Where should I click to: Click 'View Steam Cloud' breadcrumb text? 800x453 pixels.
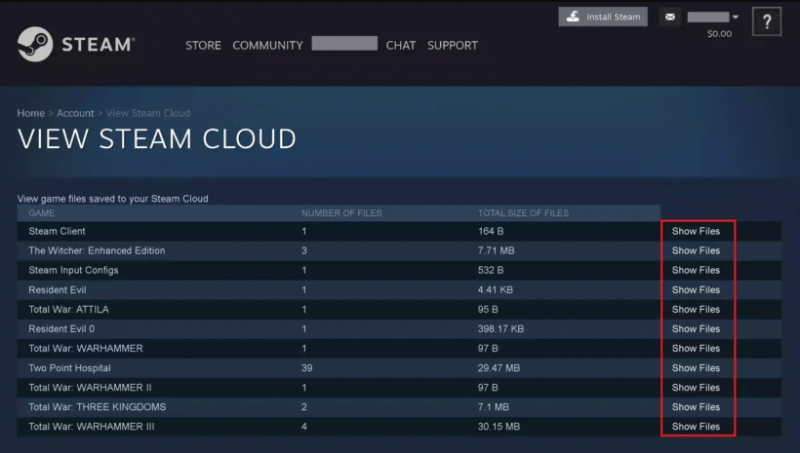[148, 113]
